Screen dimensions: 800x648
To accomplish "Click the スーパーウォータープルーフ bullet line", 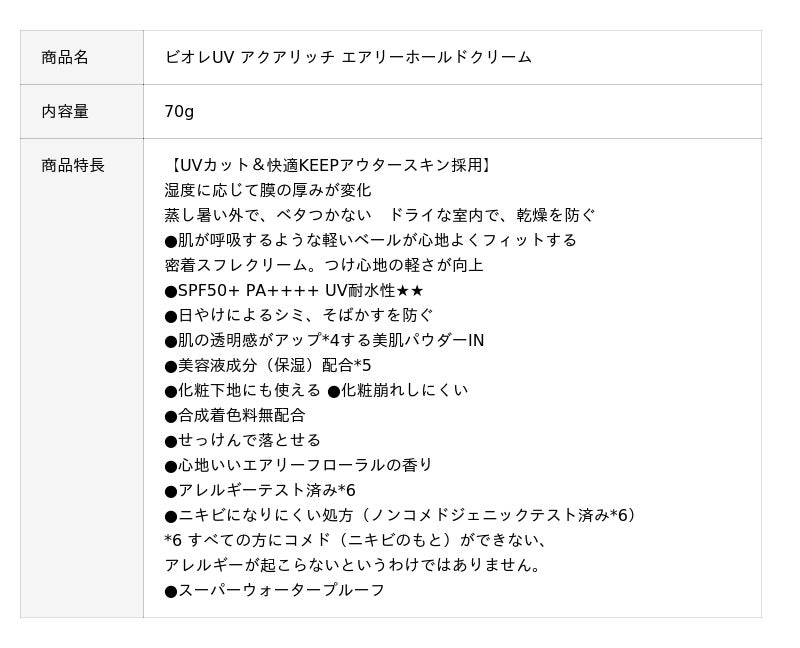I will (275, 590).
